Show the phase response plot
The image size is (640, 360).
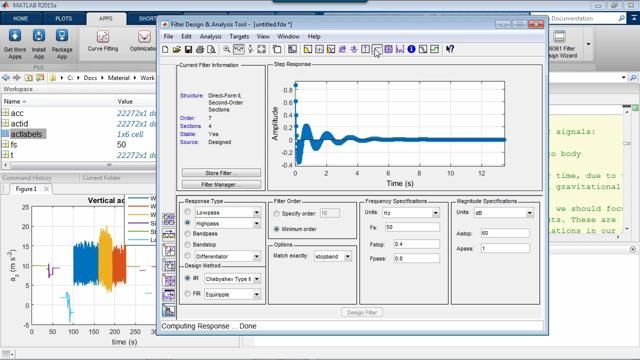(319, 49)
